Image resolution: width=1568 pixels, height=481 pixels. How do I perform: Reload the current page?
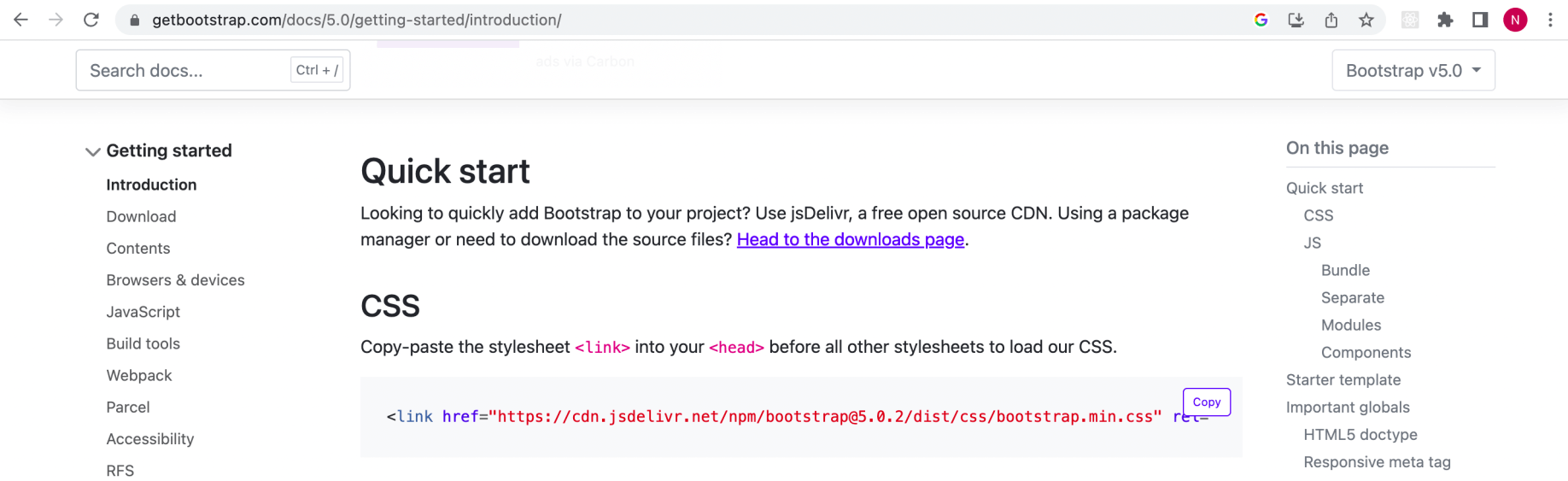point(91,20)
